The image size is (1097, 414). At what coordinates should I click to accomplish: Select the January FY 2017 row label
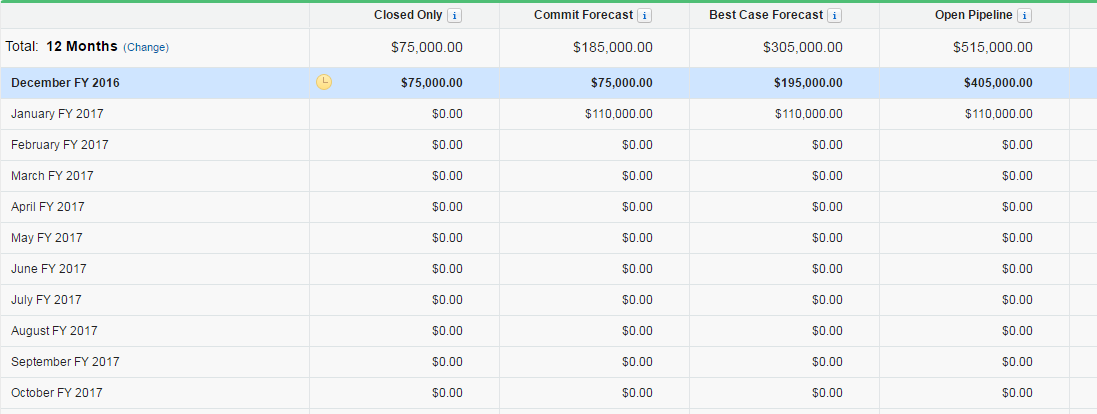point(57,114)
